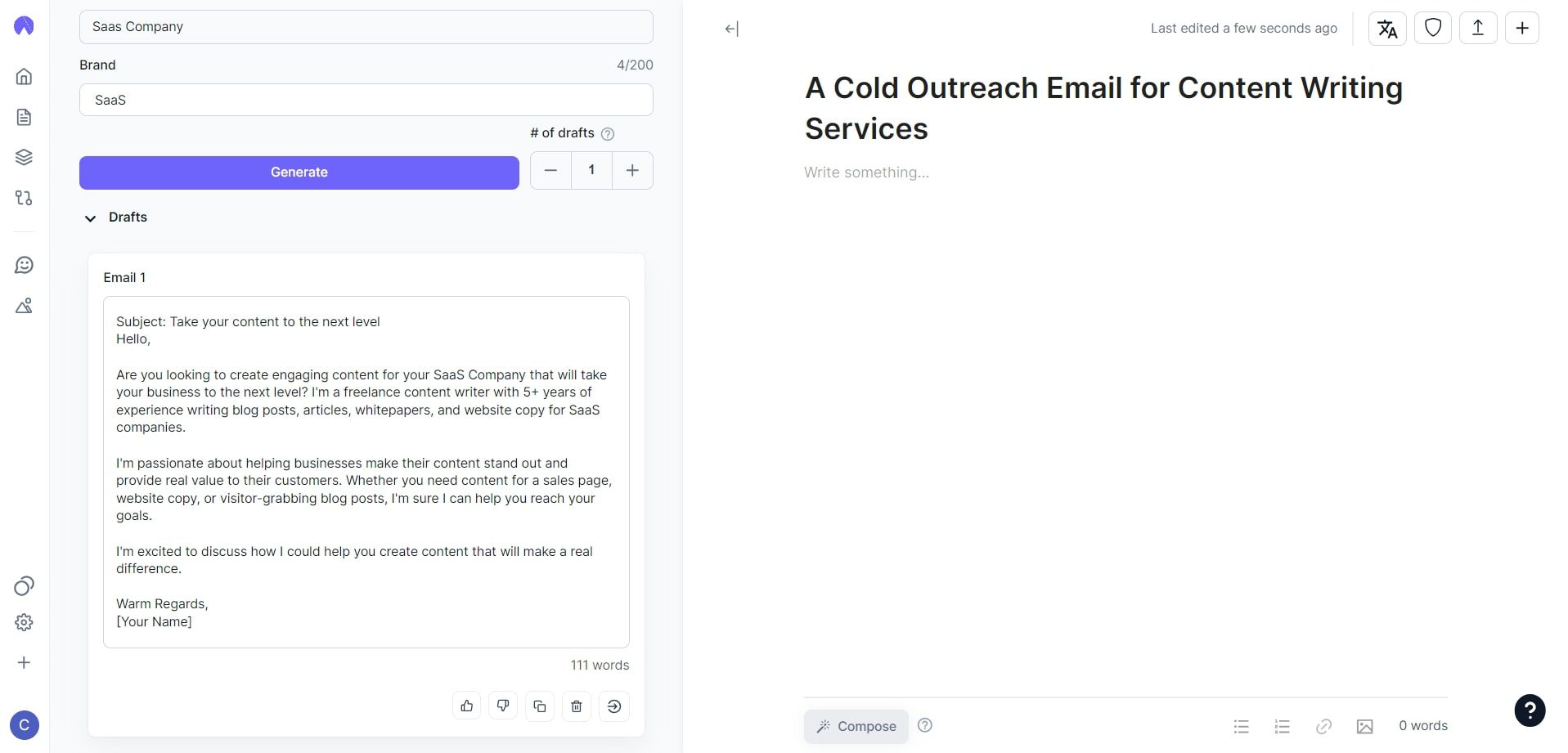Insert an image into the document
This screenshot has height=753, width=1568.
[1364, 726]
